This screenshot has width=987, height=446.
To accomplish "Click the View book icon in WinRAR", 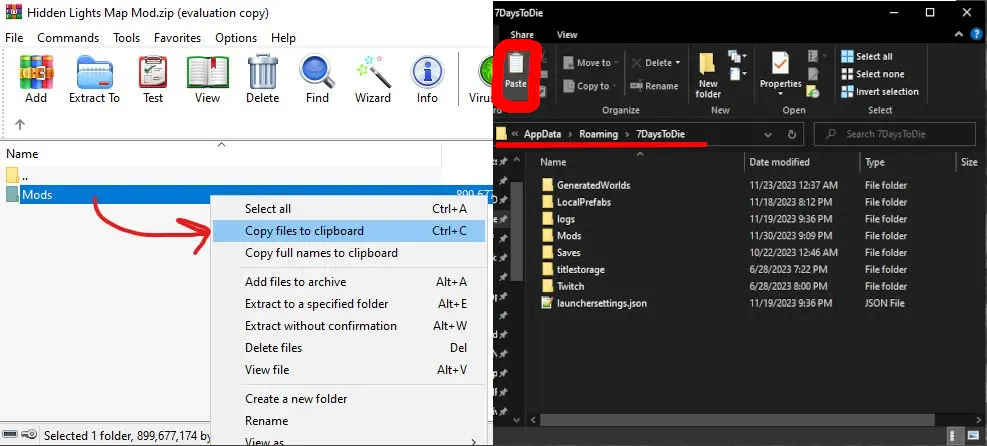I will 207,71.
